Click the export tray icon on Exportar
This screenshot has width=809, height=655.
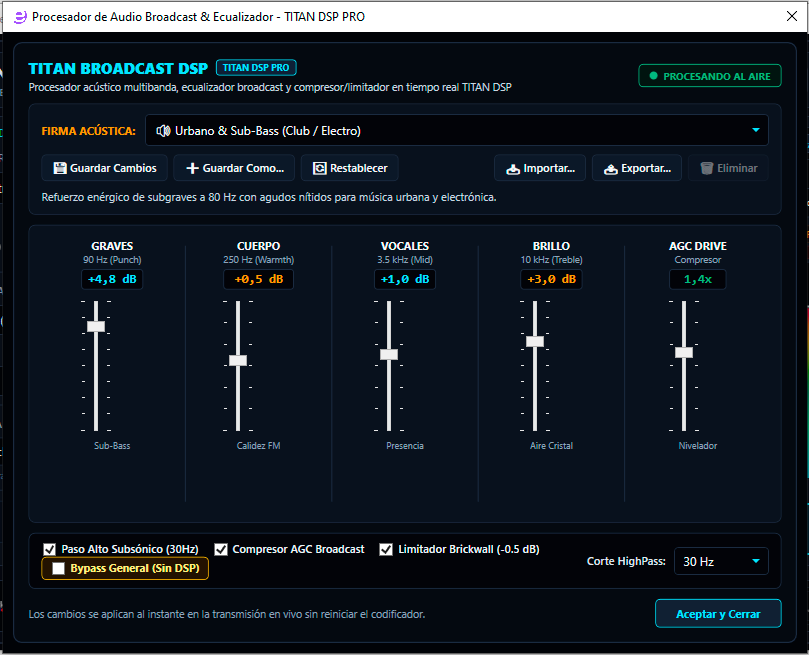pos(611,169)
